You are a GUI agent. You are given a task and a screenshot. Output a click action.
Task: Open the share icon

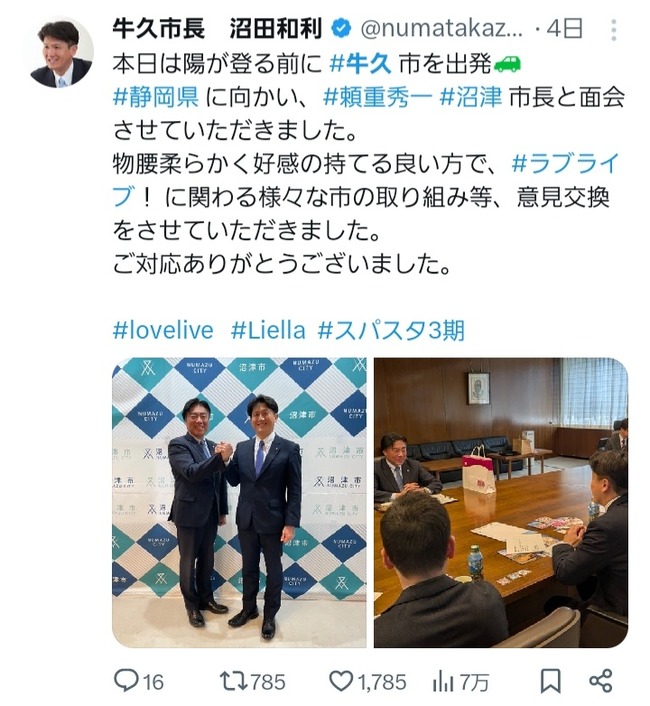click(600, 680)
